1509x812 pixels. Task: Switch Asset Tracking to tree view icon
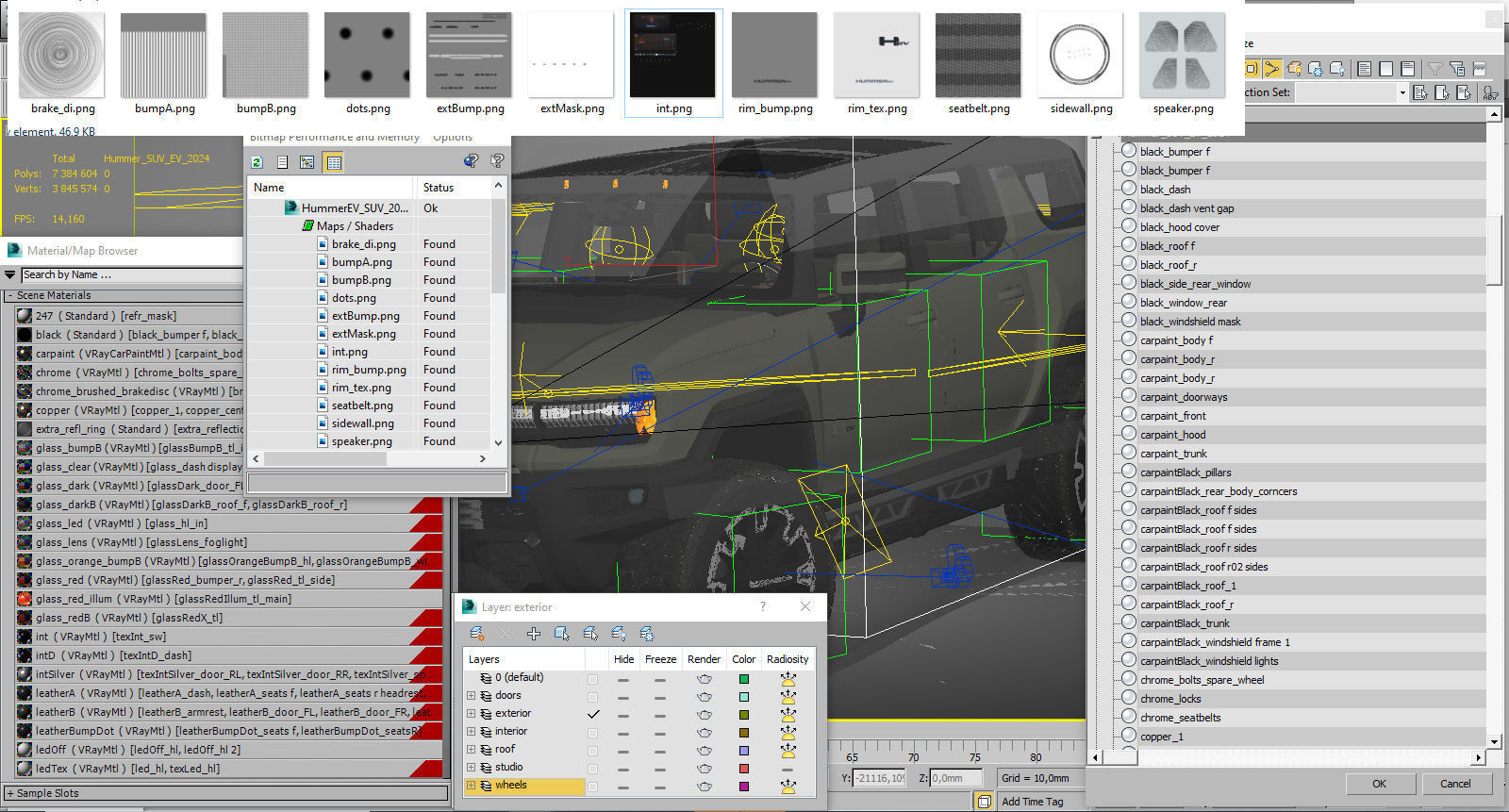[x=307, y=162]
